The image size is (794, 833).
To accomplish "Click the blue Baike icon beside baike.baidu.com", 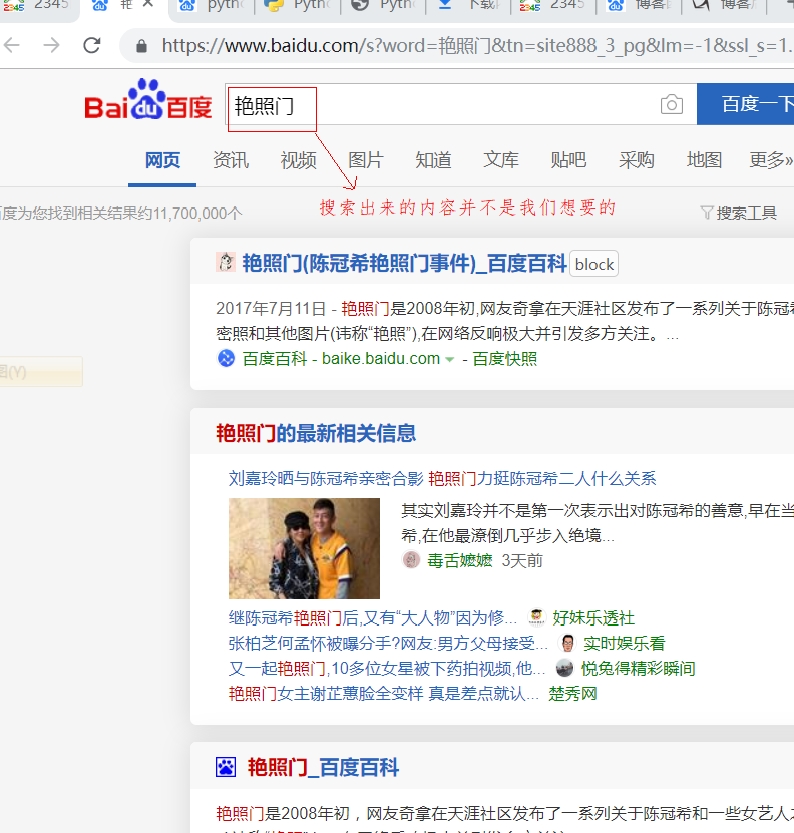I will pos(226,358).
